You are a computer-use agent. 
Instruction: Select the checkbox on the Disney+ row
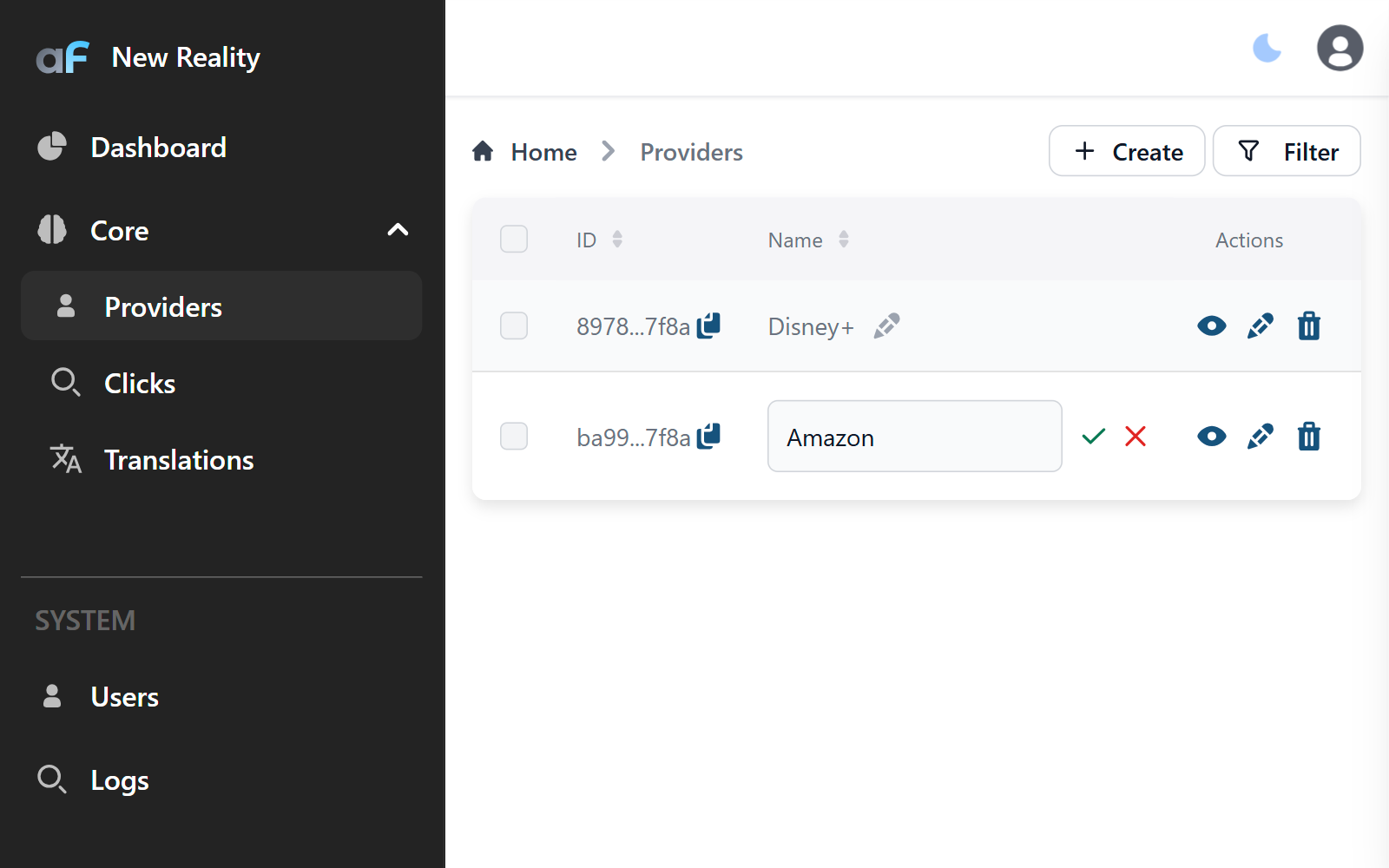point(514,325)
